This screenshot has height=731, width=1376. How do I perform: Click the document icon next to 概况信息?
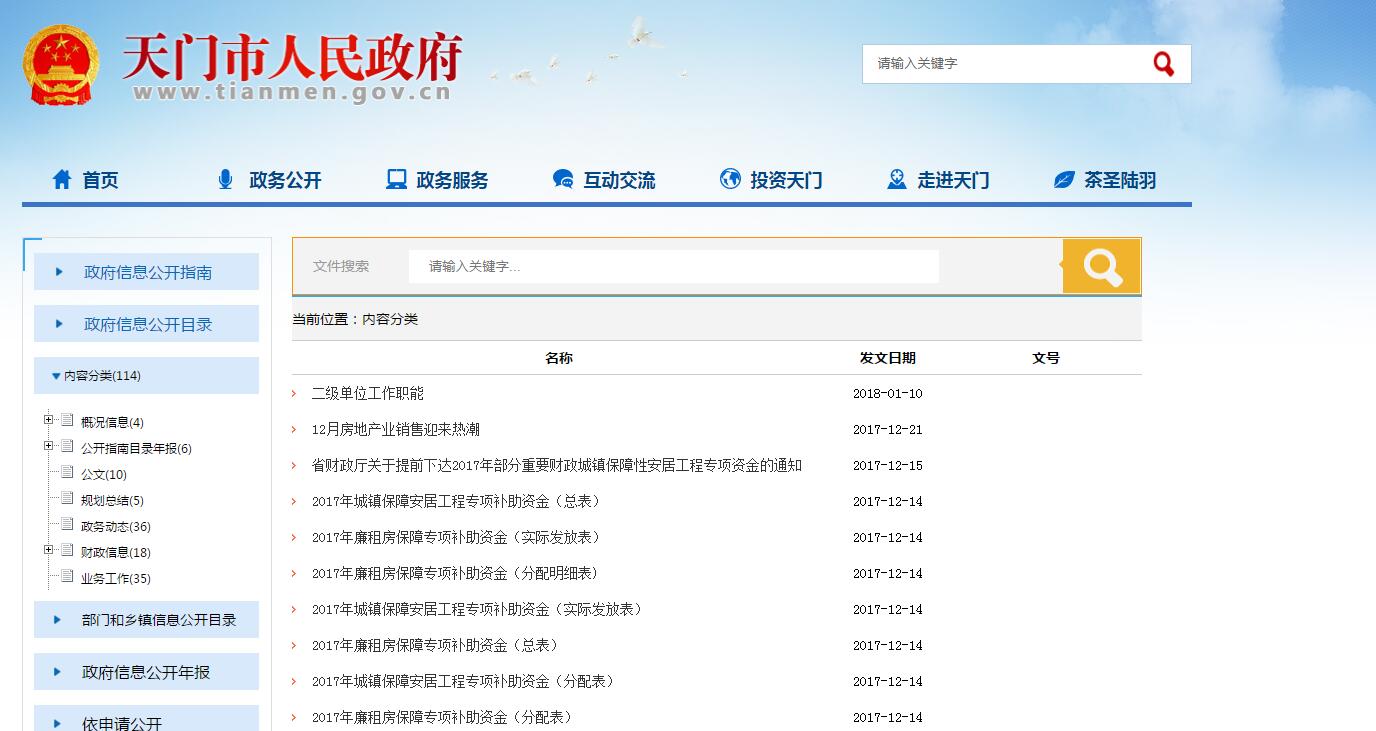(x=67, y=420)
